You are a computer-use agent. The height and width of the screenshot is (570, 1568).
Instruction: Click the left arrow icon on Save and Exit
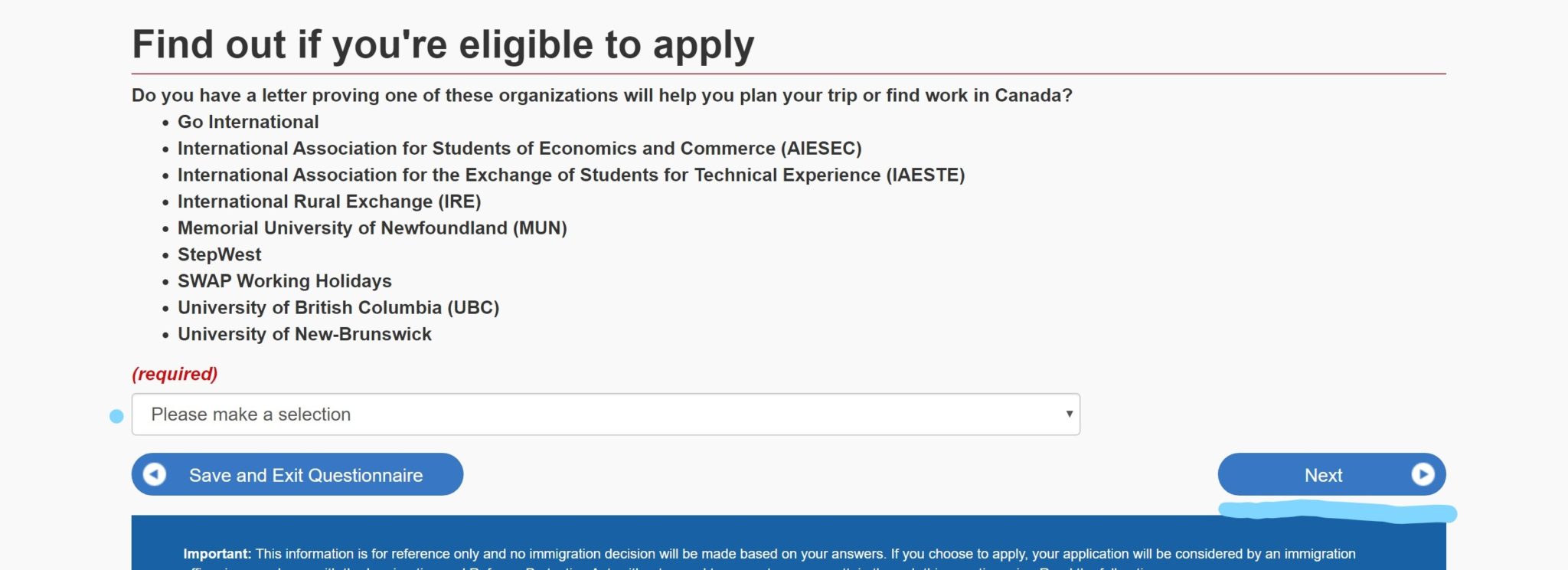(155, 475)
